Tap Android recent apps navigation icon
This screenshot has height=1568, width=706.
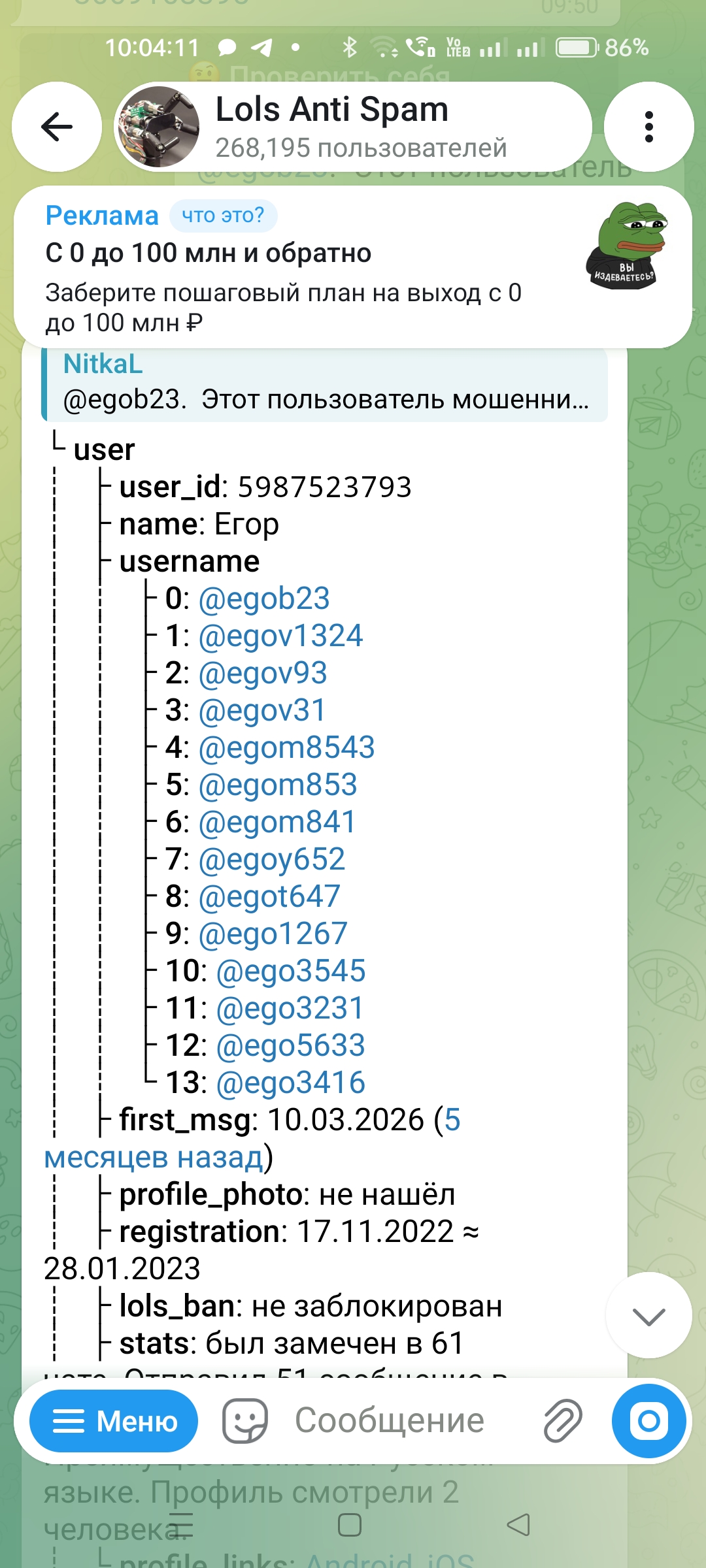[181, 1526]
